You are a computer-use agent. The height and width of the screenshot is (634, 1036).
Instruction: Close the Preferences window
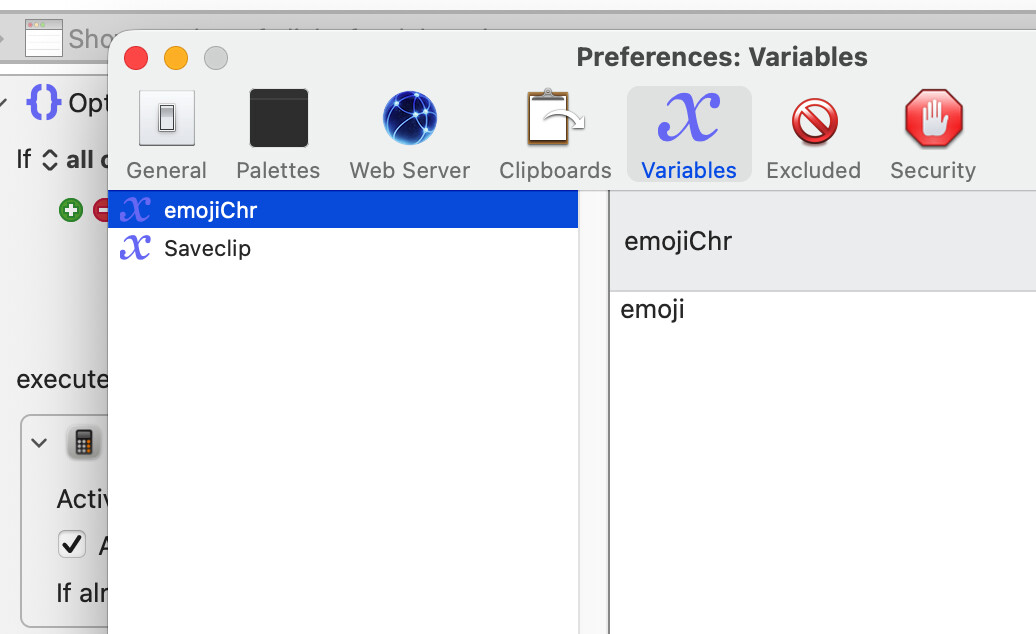pos(136,58)
